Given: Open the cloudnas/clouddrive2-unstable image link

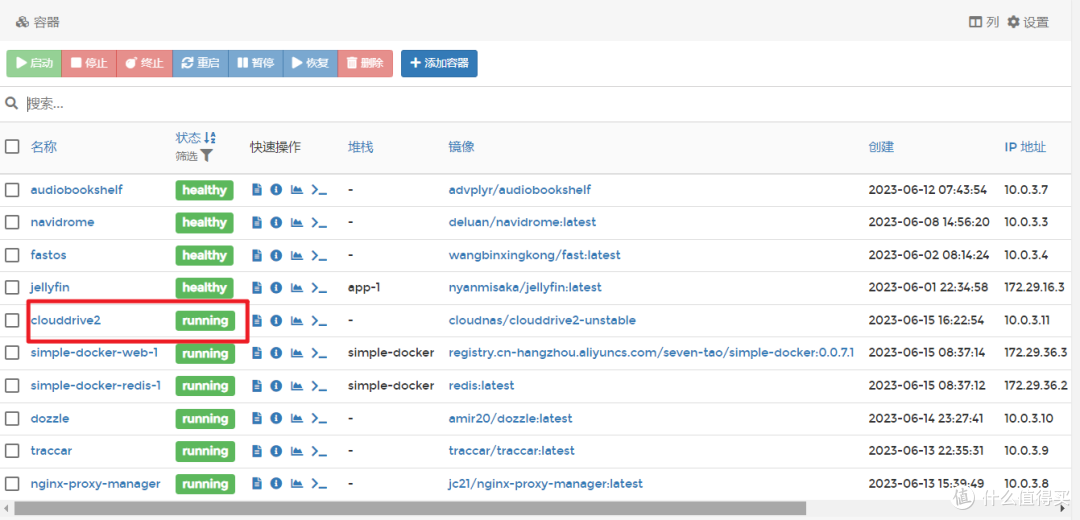Looking at the screenshot, I should pyautogui.click(x=542, y=321).
